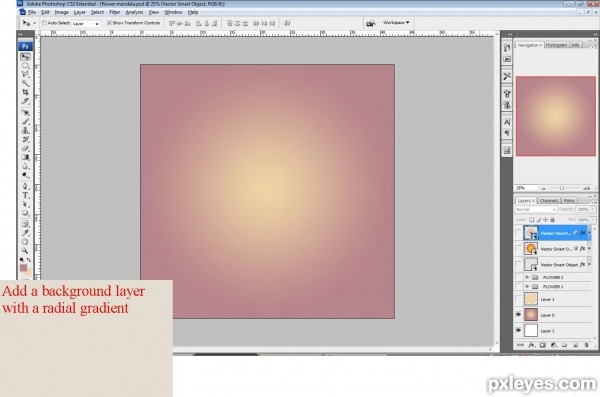Screen dimensions: 600x397
Task: Open the layer blend mode dropdown
Action: click(x=535, y=209)
